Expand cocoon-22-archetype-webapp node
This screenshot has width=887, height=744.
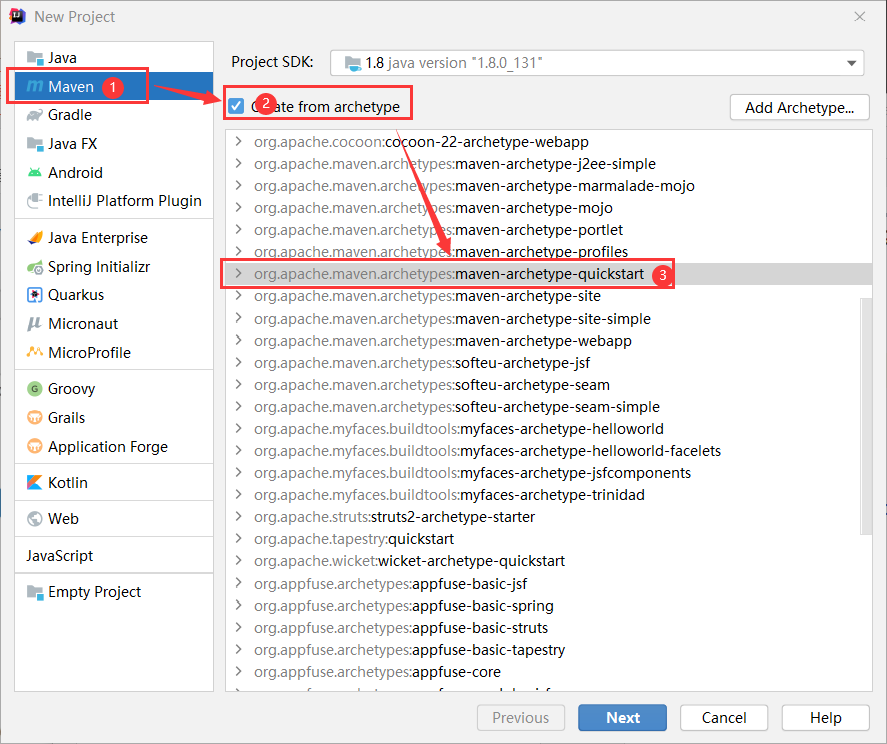pos(239,141)
